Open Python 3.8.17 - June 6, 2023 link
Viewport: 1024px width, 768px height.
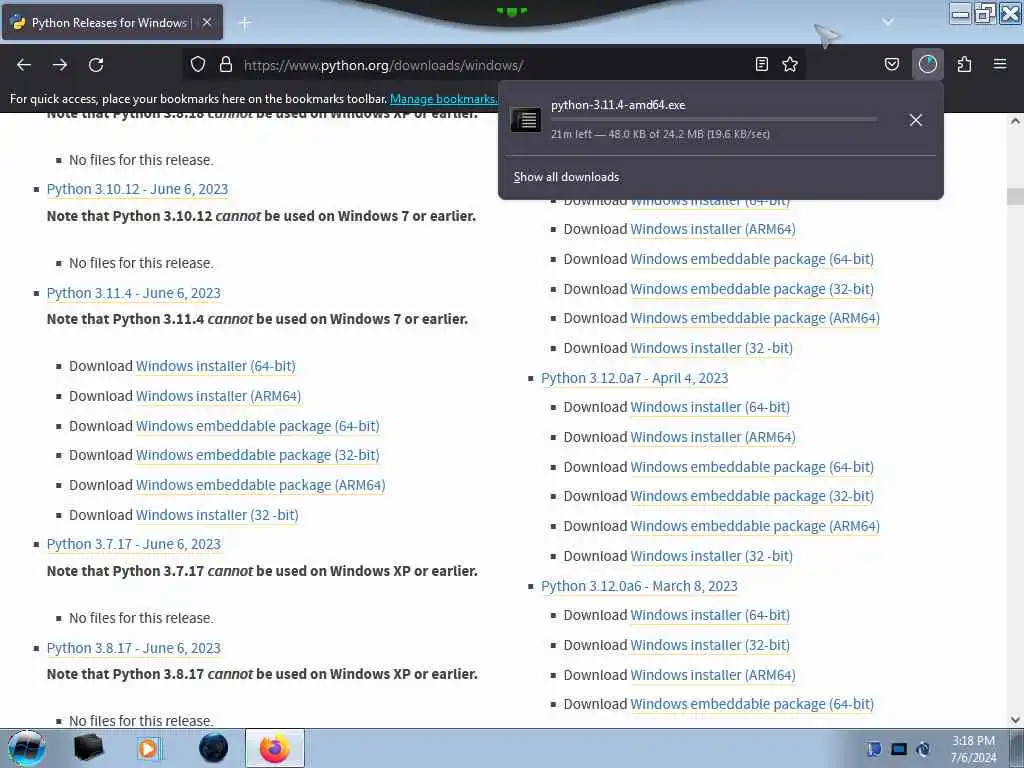tap(133, 648)
